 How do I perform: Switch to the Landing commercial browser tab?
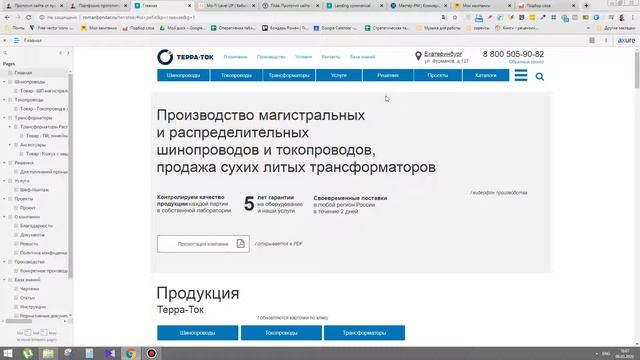coord(353,6)
